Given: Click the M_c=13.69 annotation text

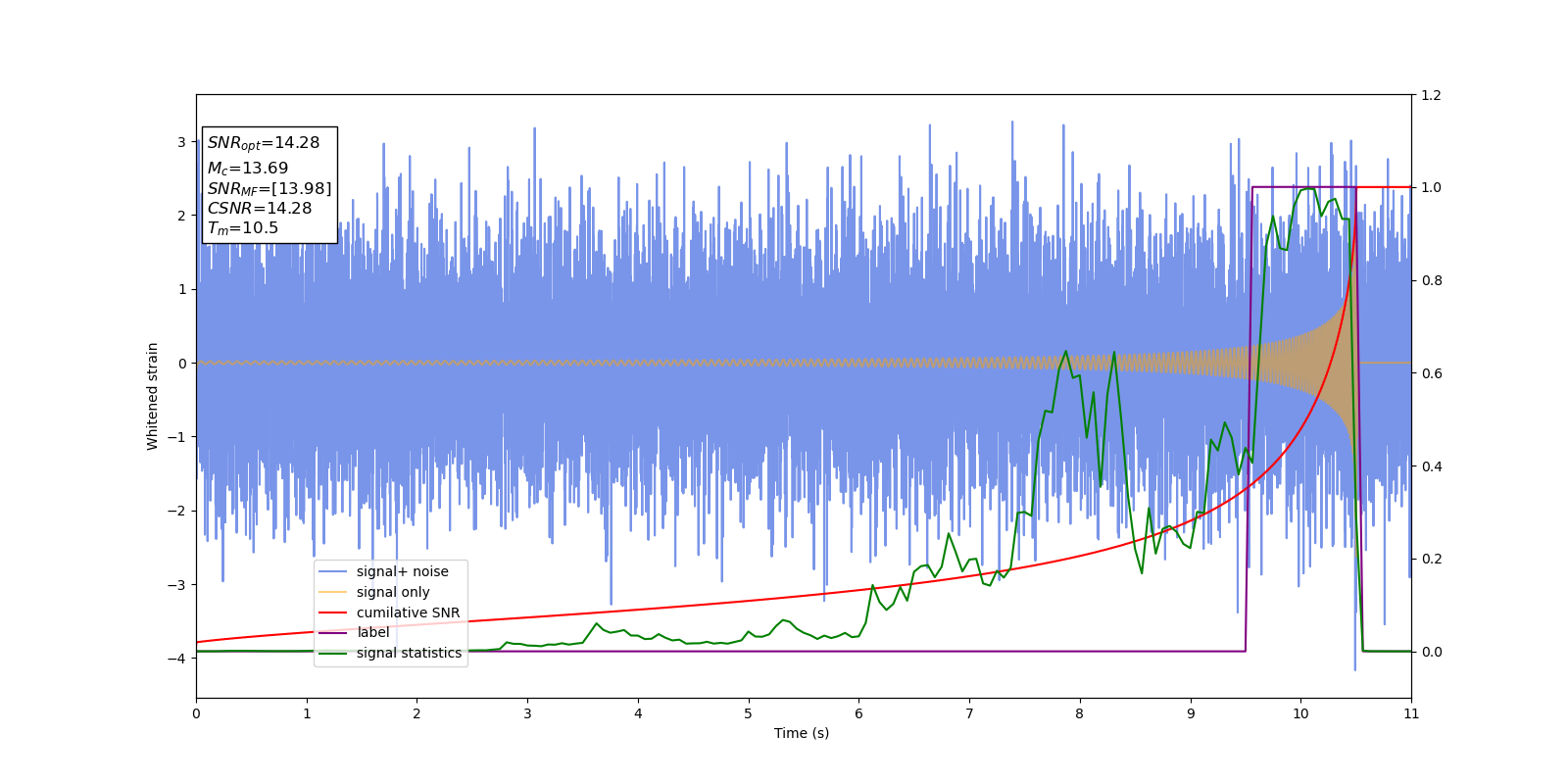Looking at the screenshot, I should (x=248, y=169).
